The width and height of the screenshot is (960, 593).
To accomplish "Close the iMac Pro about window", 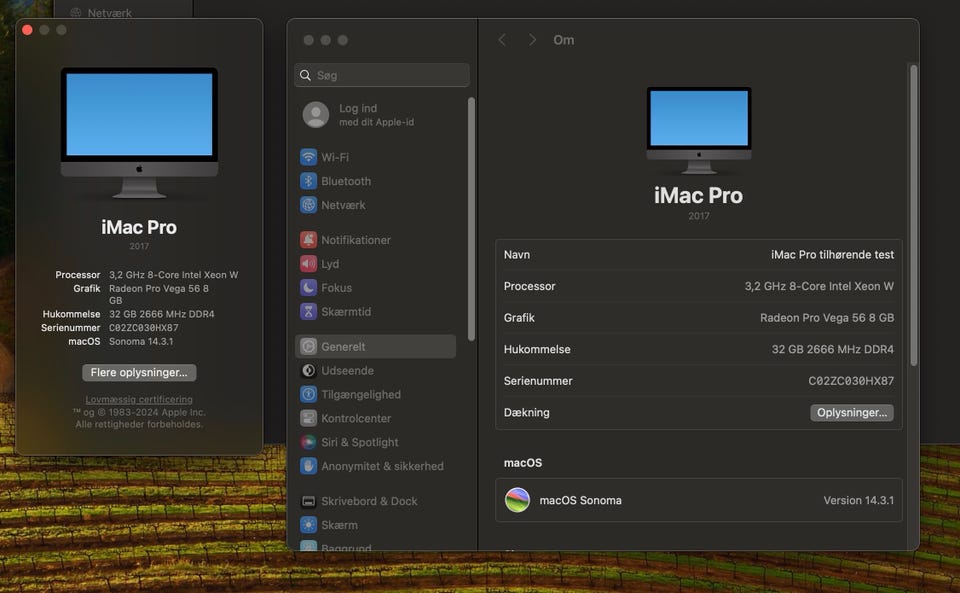I will (x=27, y=30).
